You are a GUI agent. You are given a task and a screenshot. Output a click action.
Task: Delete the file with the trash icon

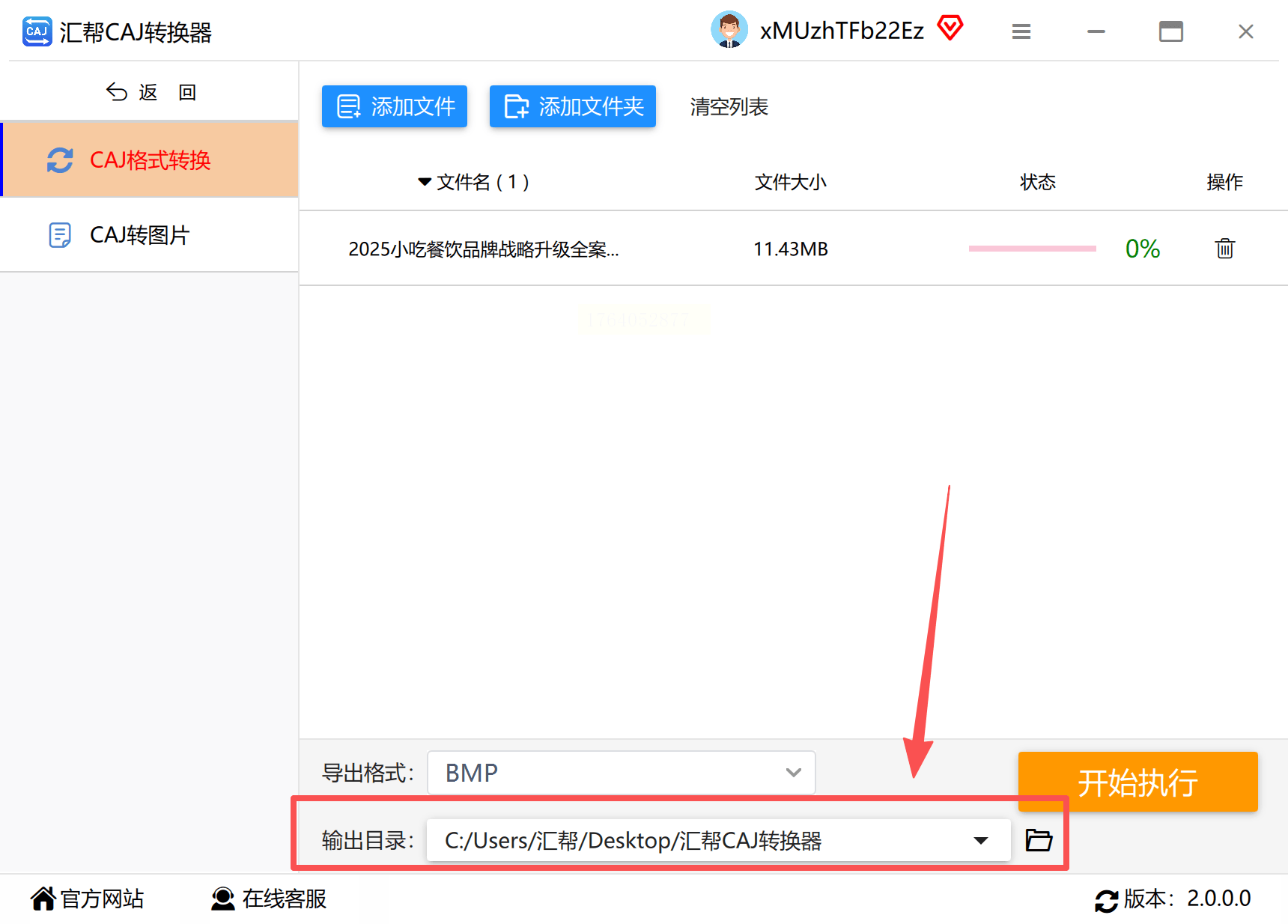pyautogui.click(x=1224, y=248)
